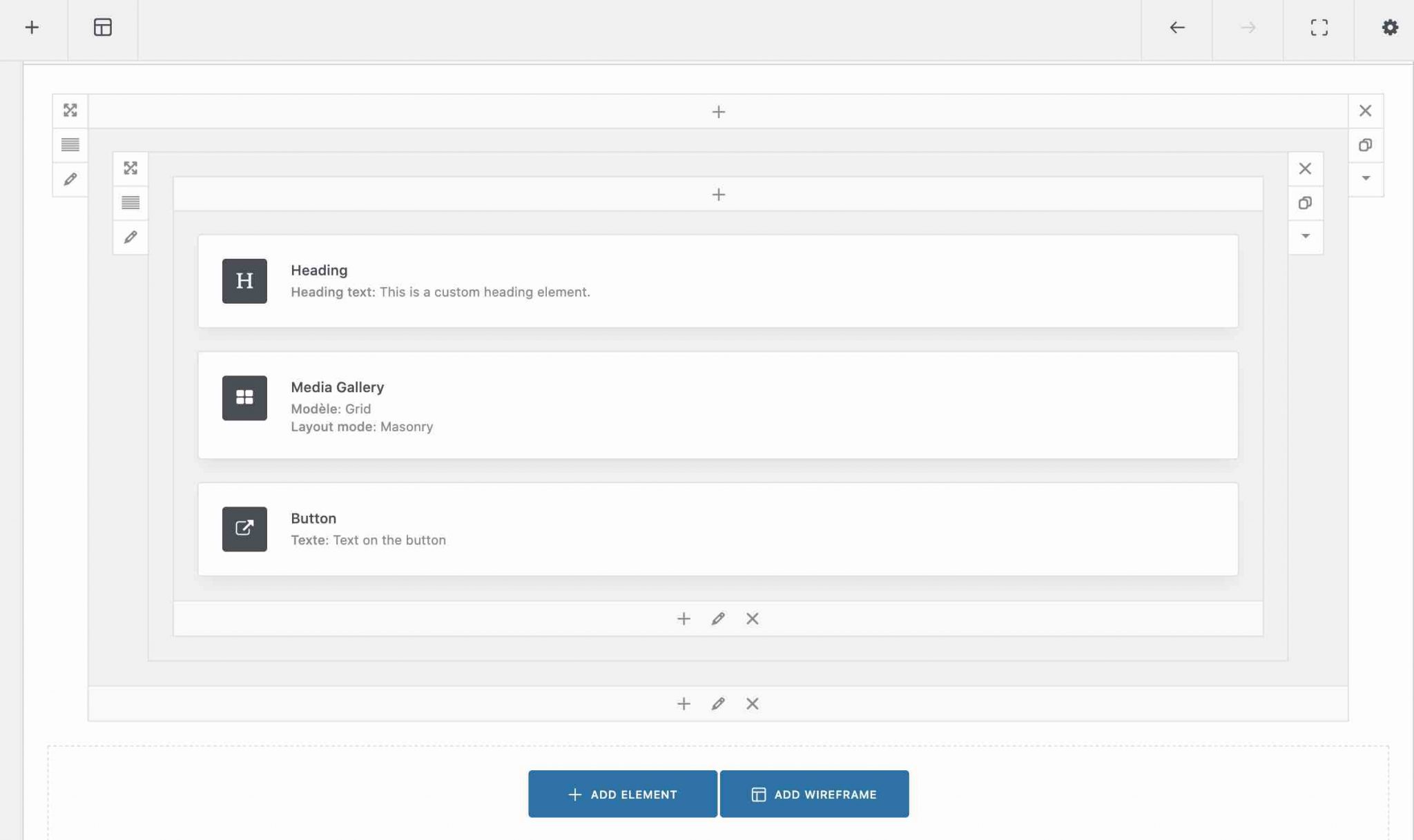Open the settings gear in the top bar

[x=1390, y=28]
